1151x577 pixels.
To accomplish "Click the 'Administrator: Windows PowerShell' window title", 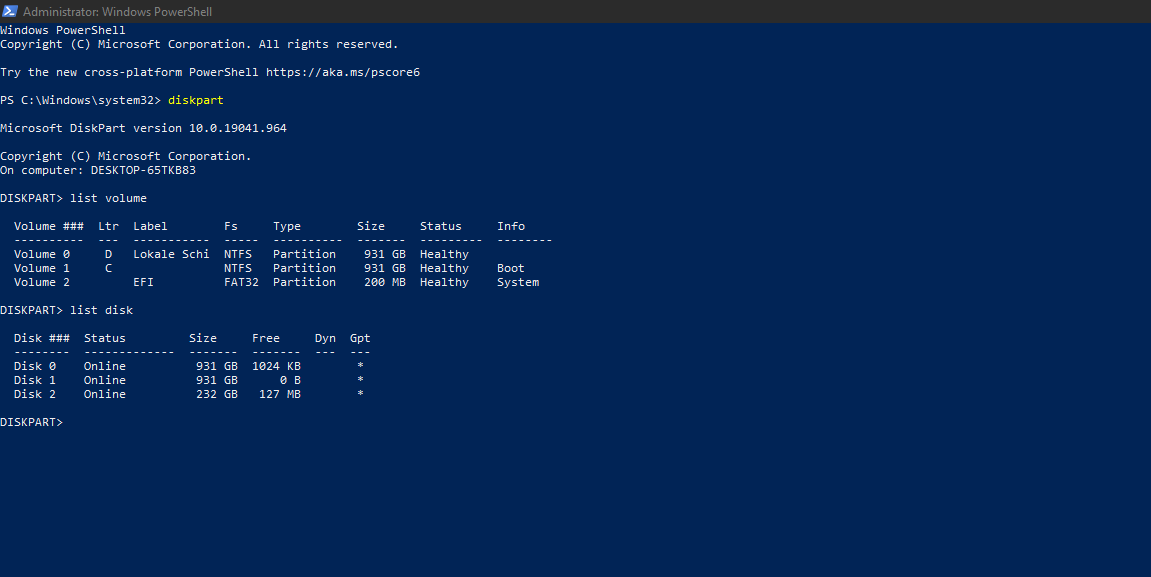I will (117, 12).
